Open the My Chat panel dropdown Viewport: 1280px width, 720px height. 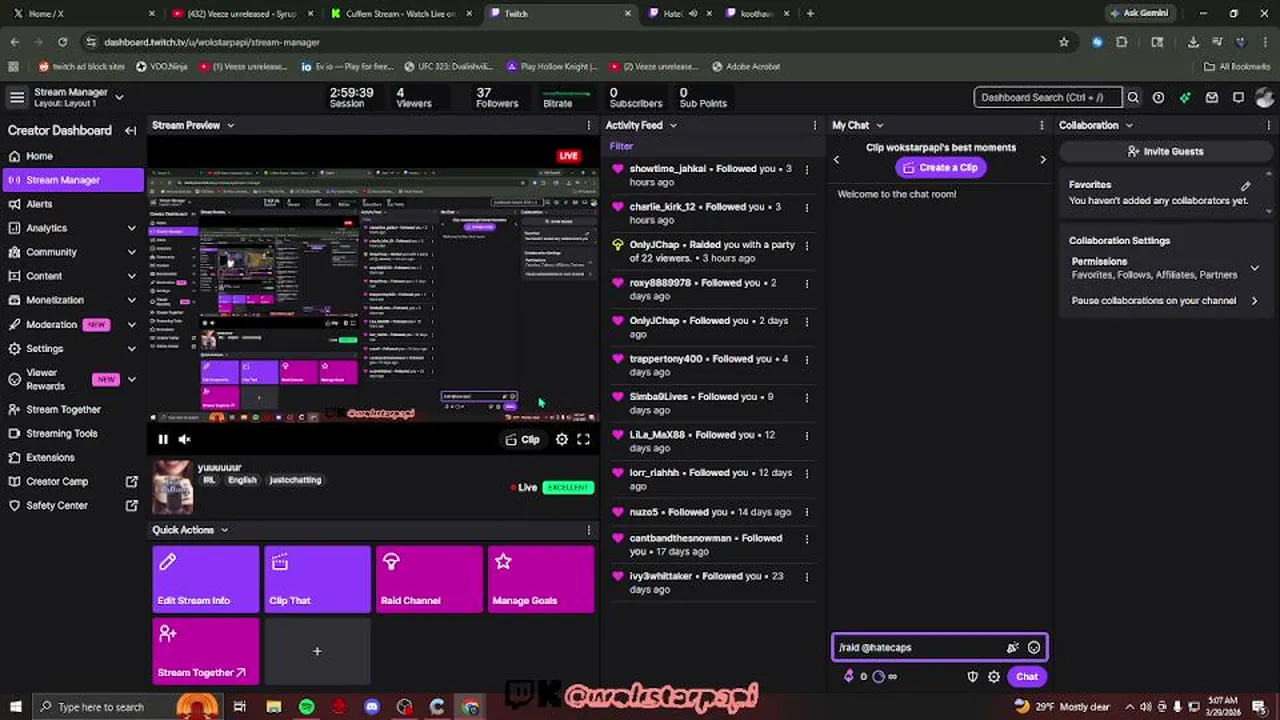tap(880, 126)
